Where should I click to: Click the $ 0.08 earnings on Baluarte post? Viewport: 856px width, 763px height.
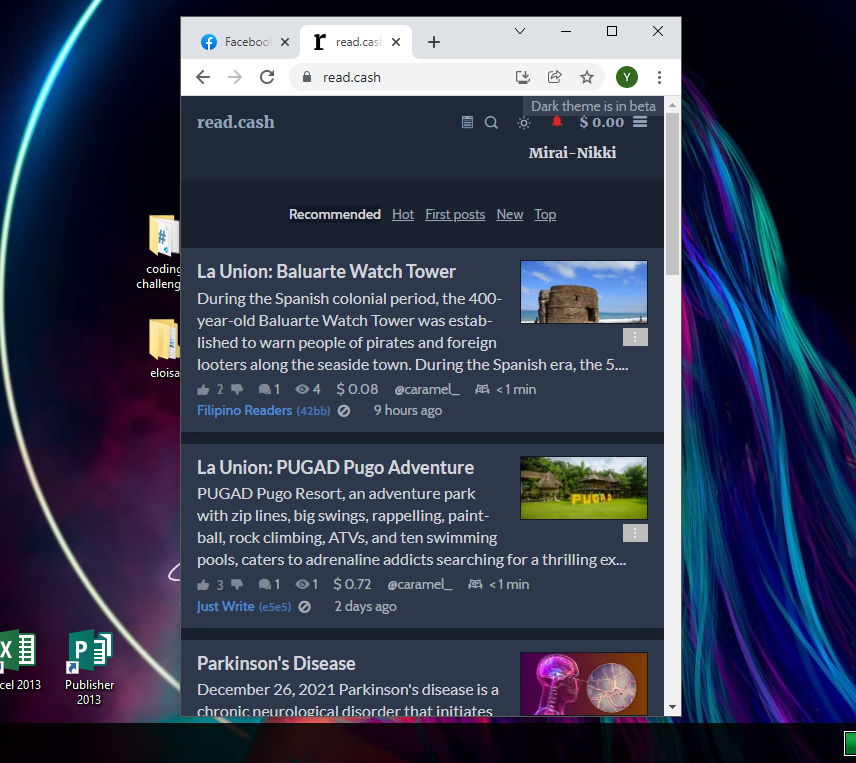click(357, 390)
